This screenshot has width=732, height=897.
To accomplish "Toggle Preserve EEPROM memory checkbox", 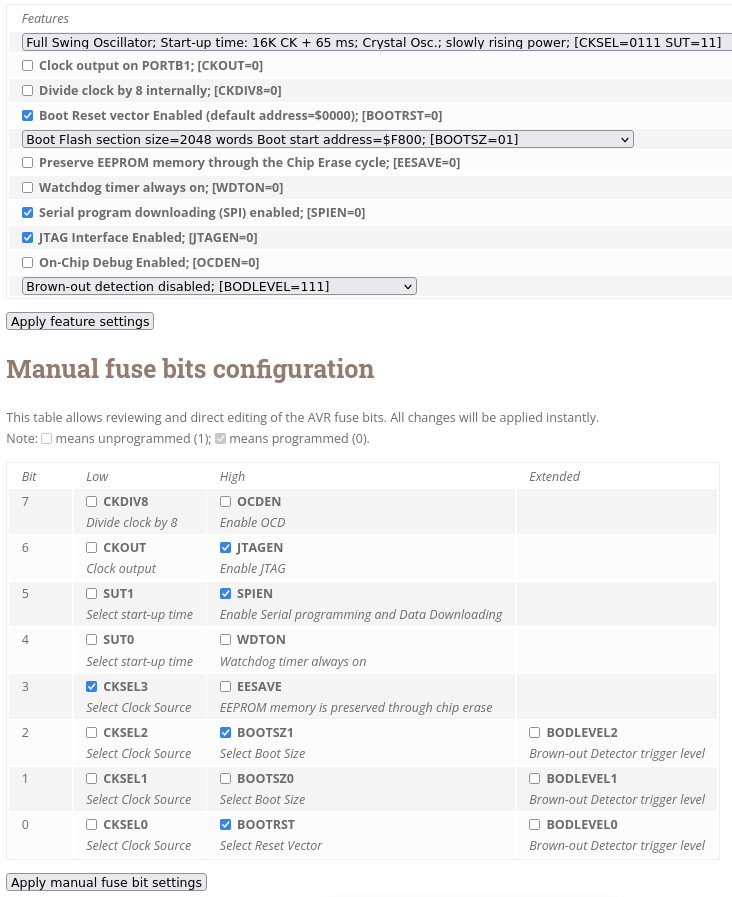I will [27, 163].
